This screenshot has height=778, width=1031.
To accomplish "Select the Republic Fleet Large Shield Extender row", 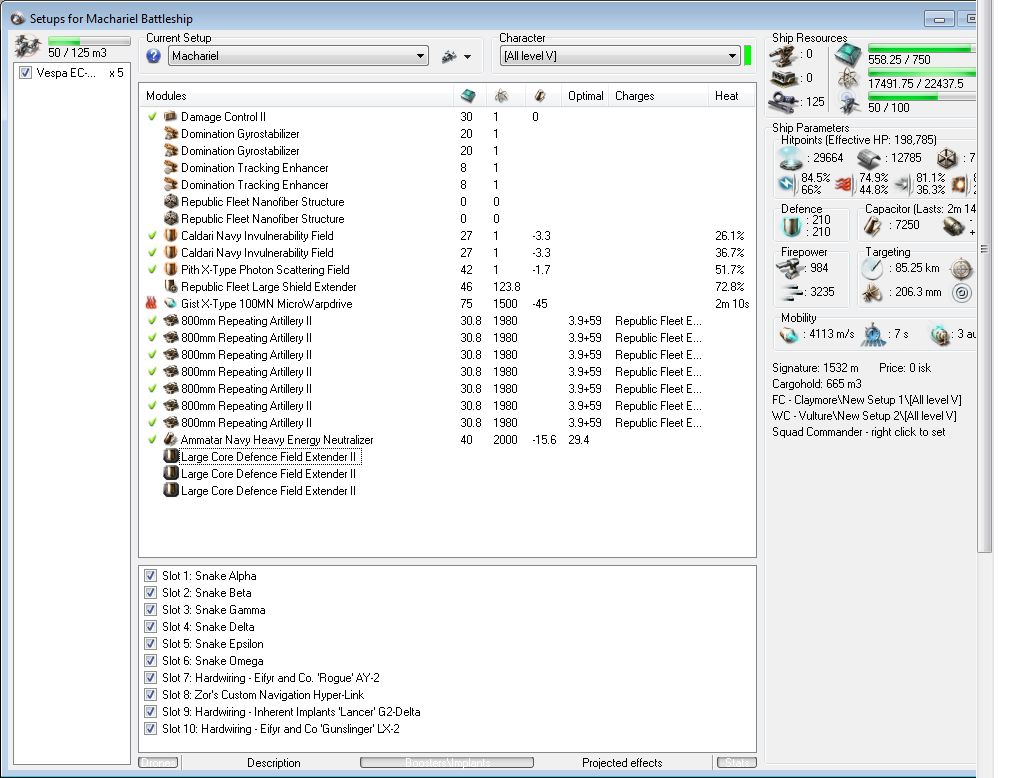I will tap(447, 287).
